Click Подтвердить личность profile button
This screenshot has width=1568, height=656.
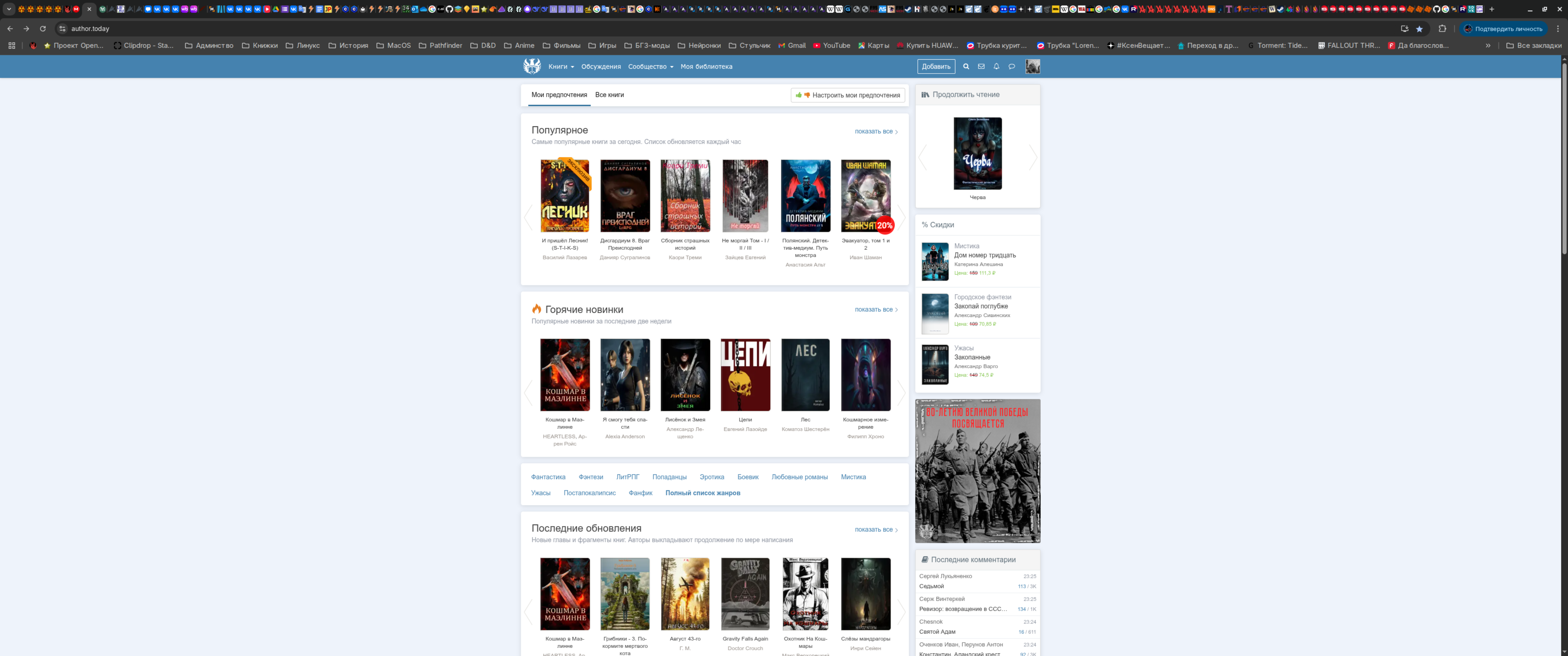point(1502,29)
